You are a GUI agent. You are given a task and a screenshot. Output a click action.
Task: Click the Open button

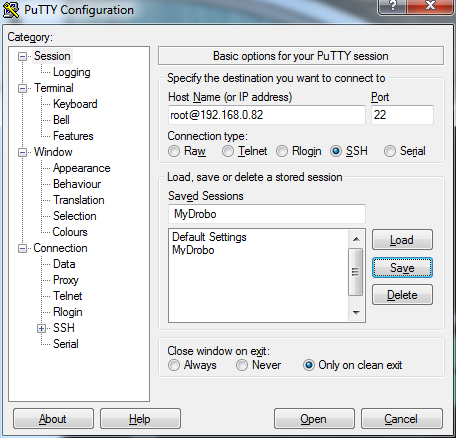(314, 419)
